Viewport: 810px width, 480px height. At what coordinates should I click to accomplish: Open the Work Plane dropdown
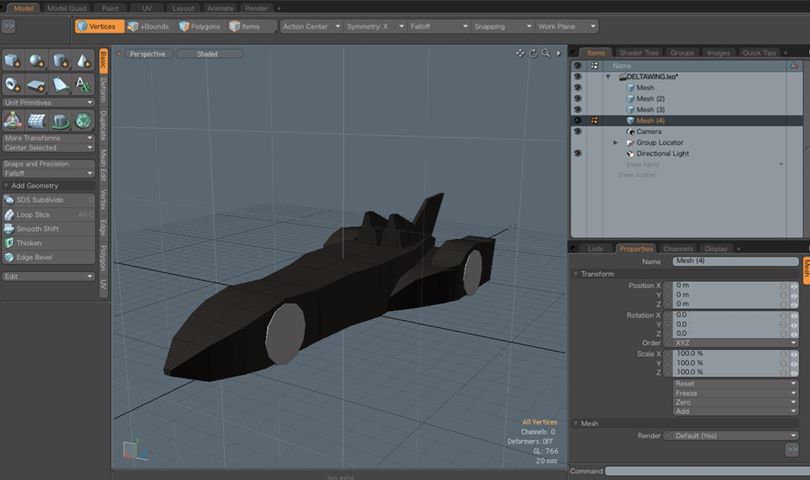point(566,26)
